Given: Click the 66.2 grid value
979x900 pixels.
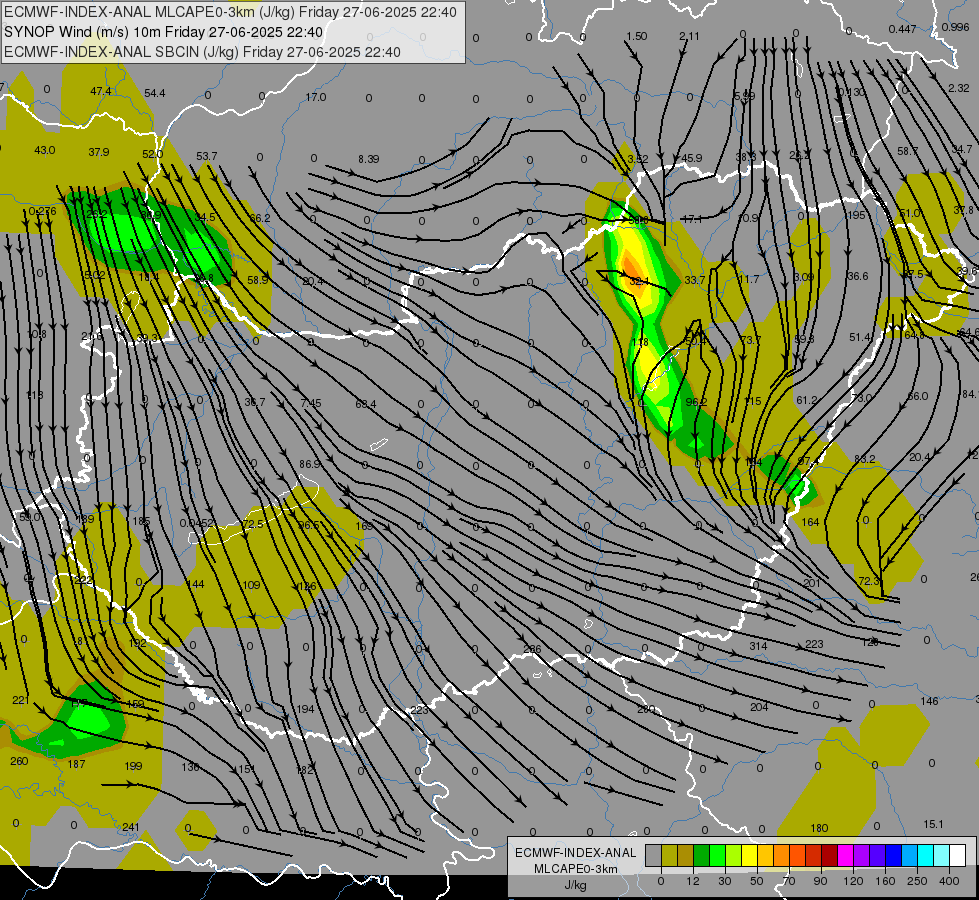Looking at the screenshot, I should coord(260,218).
